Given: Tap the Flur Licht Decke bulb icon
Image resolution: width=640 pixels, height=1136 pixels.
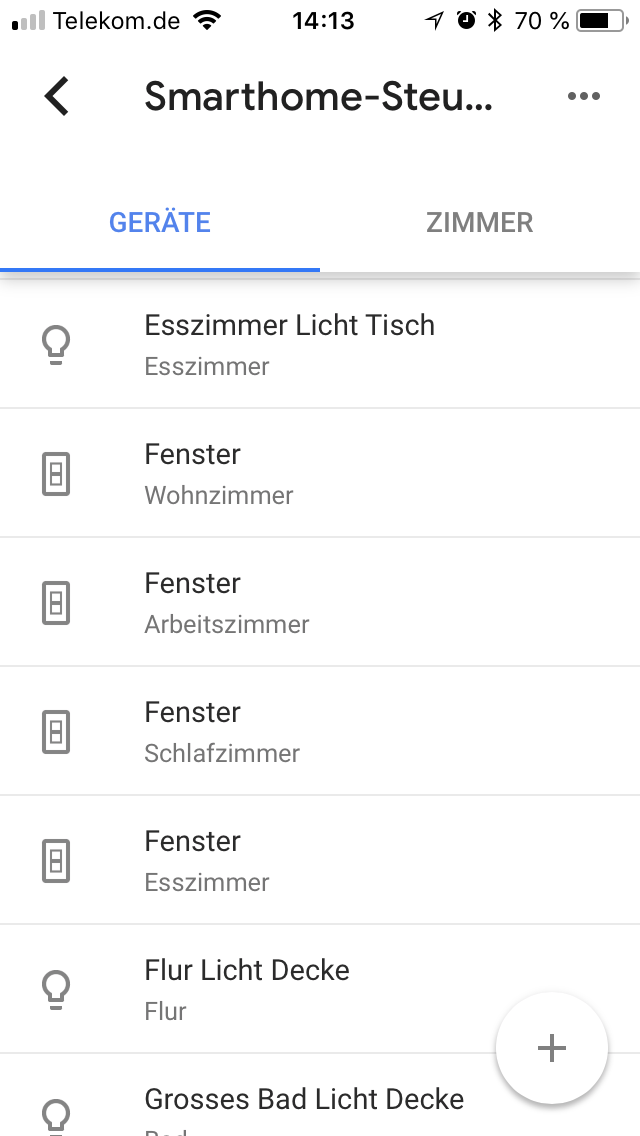Looking at the screenshot, I should coord(56,990).
